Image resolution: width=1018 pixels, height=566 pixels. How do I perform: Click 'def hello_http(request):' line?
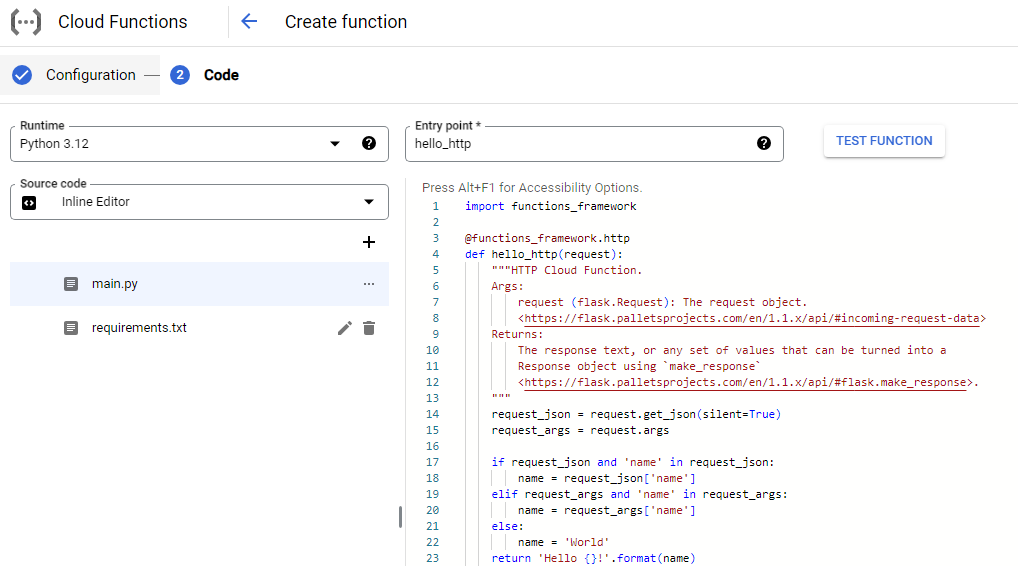click(544, 254)
